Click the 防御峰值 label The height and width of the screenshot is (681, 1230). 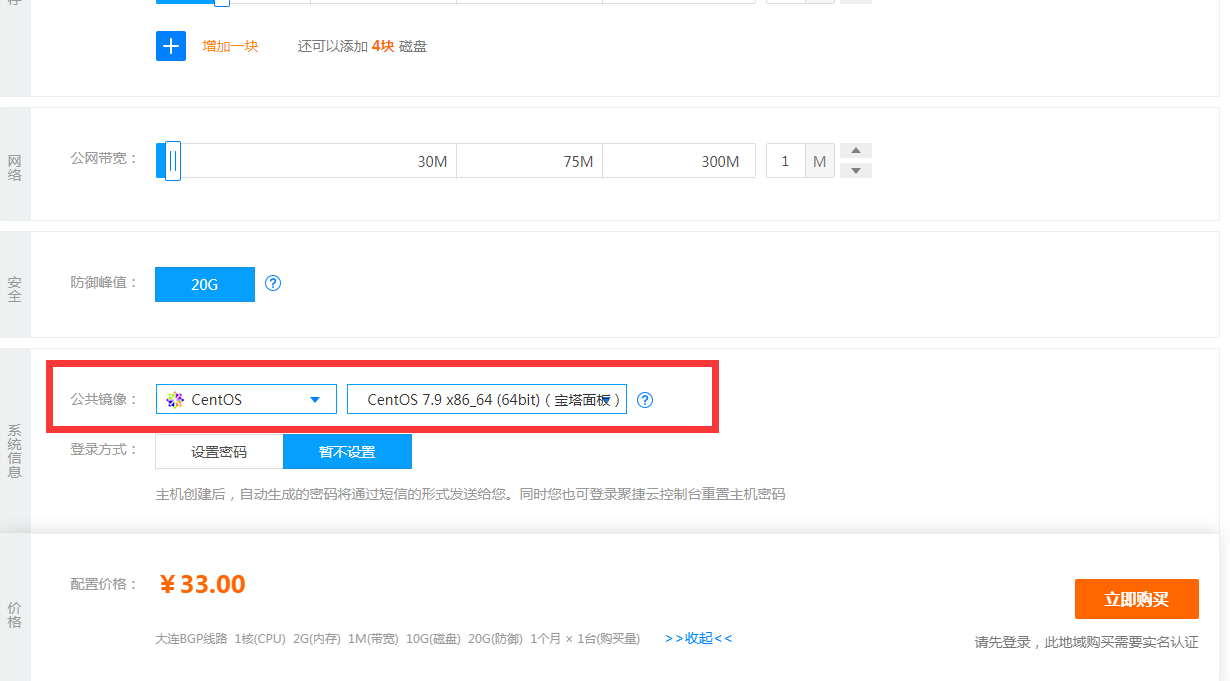click(104, 282)
